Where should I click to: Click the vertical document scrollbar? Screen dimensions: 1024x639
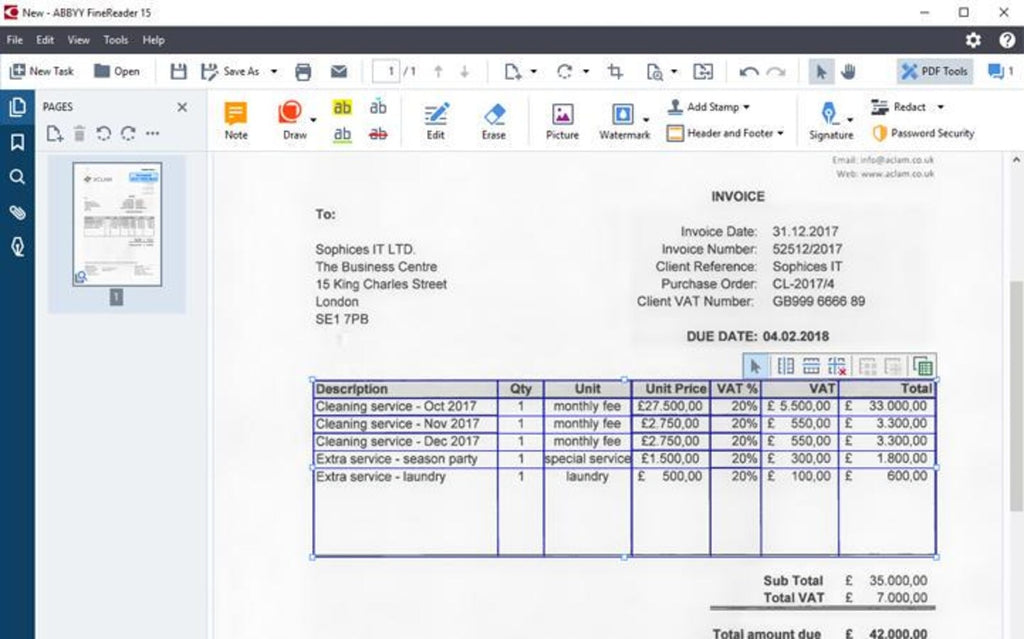tap(1016, 395)
